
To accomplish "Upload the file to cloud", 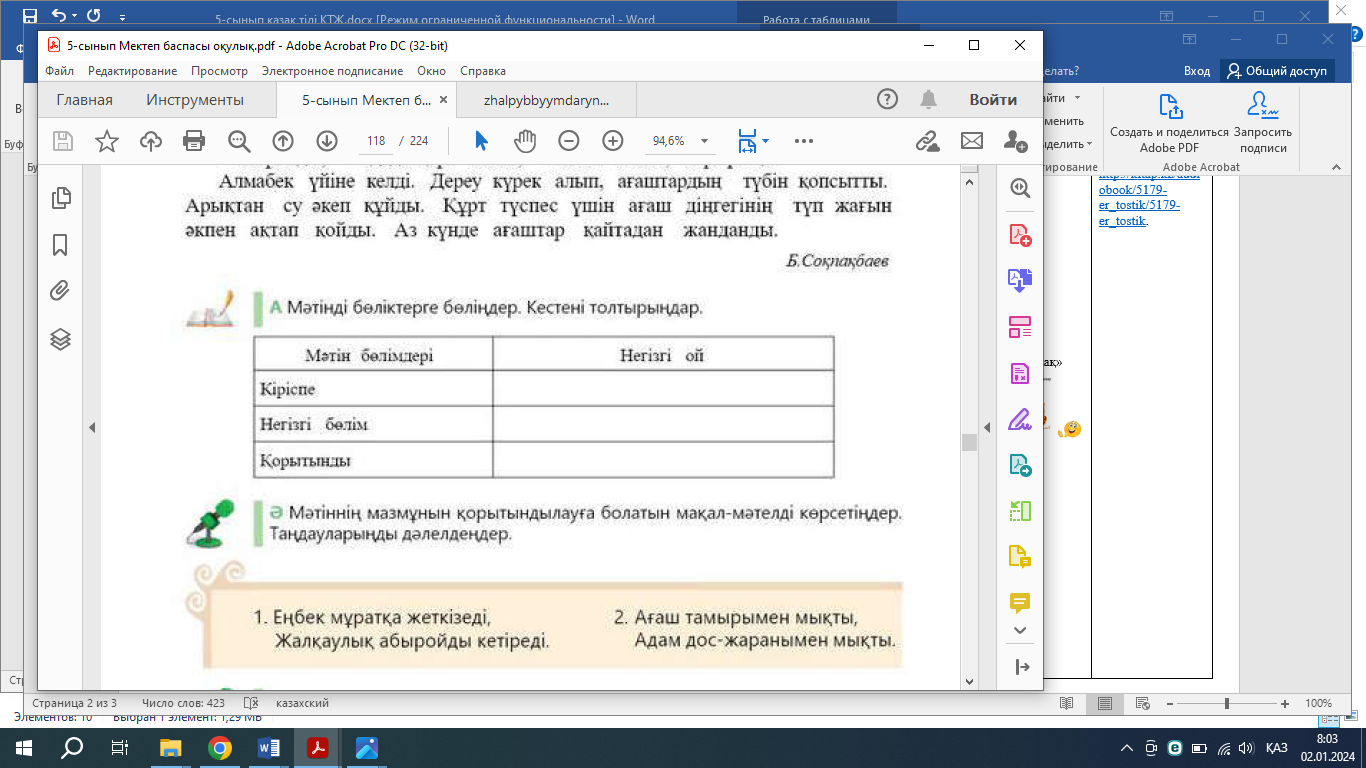I will point(151,141).
